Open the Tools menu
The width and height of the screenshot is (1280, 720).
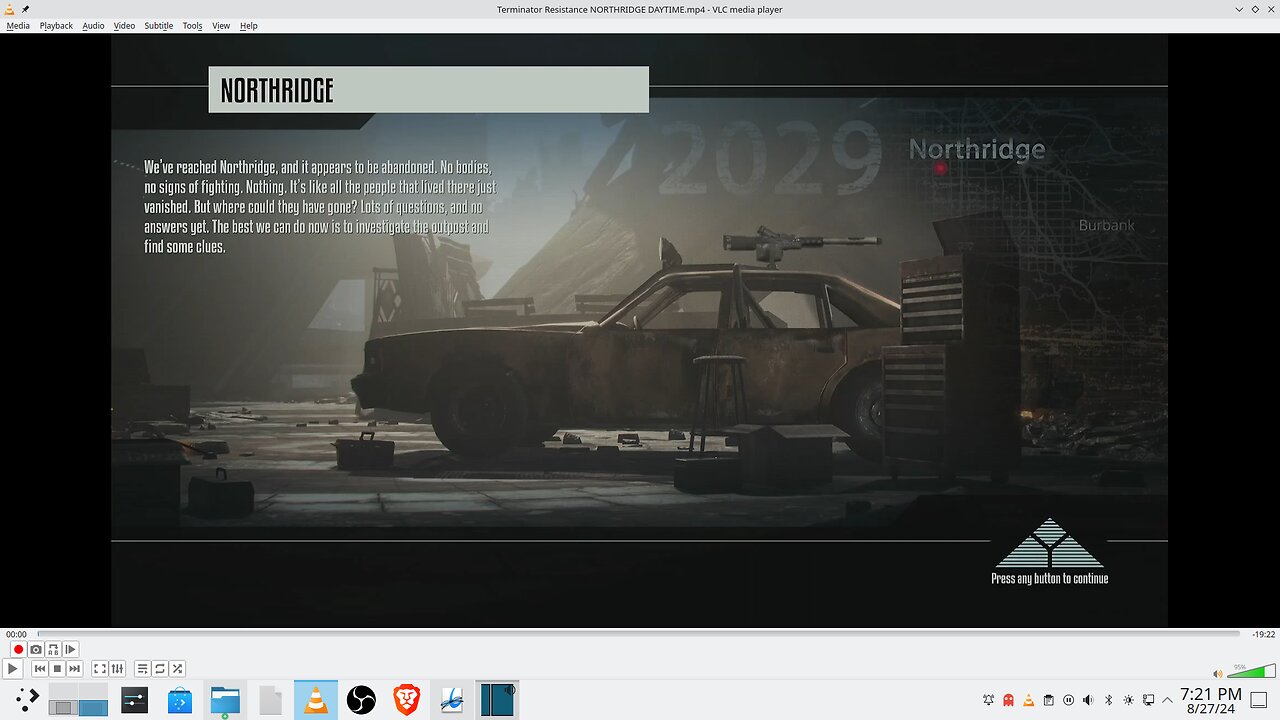(192, 25)
